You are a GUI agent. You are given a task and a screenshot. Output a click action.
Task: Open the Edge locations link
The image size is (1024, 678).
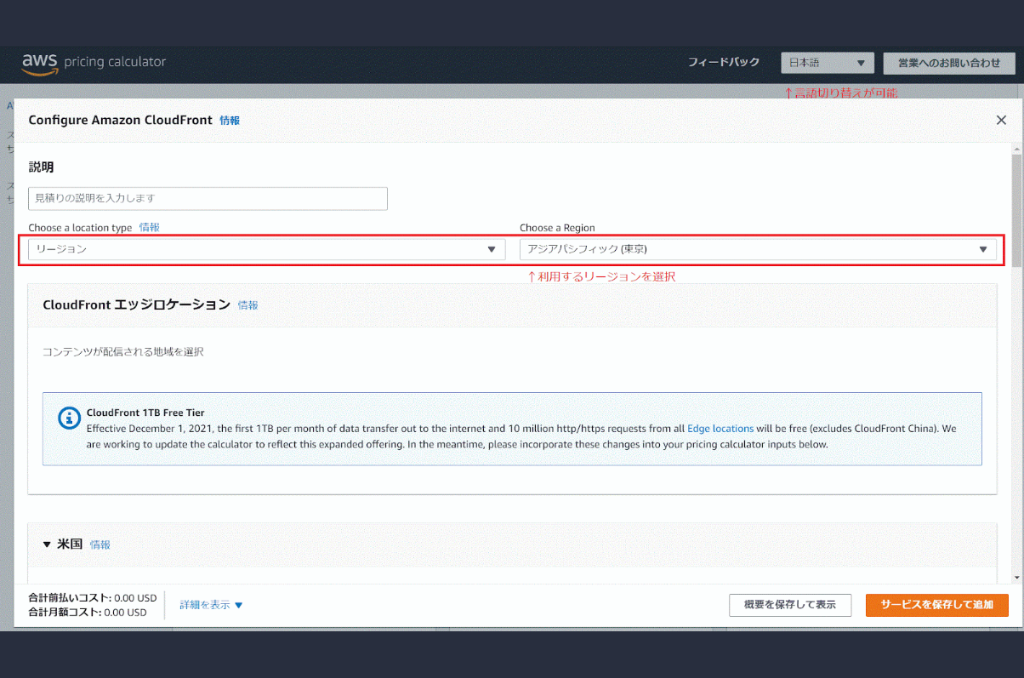[x=720, y=428]
